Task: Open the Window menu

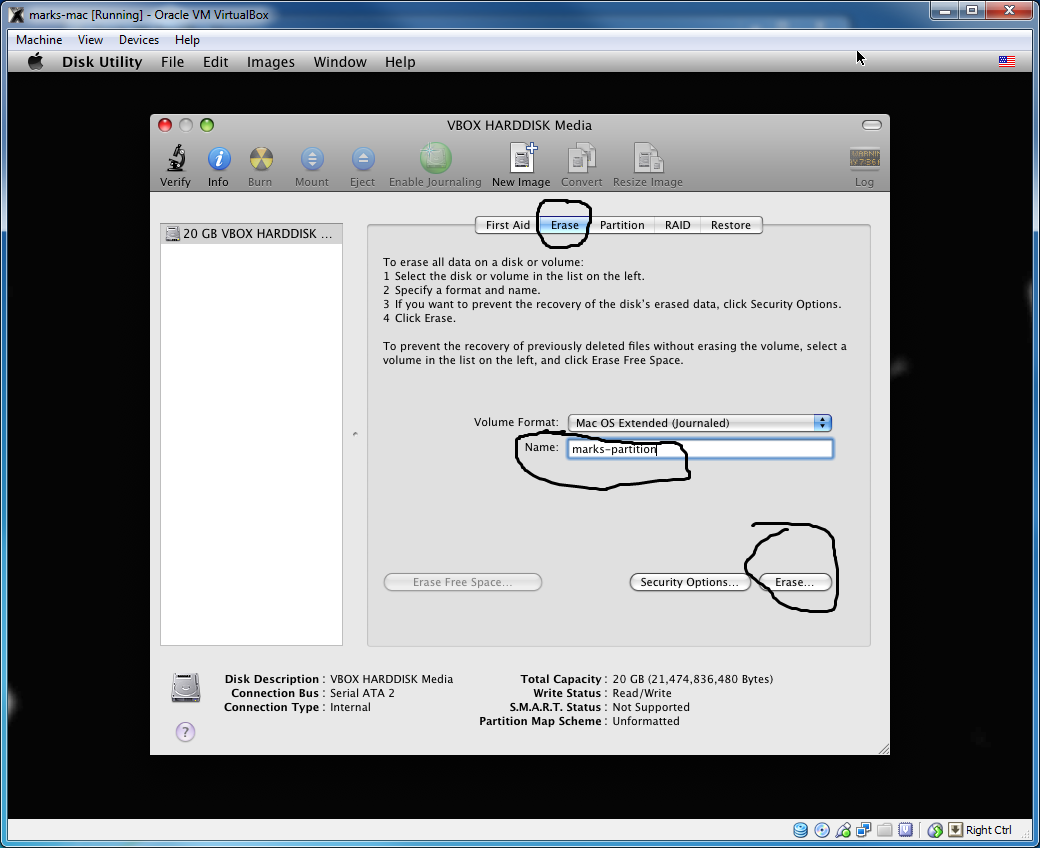Action: 340,62
